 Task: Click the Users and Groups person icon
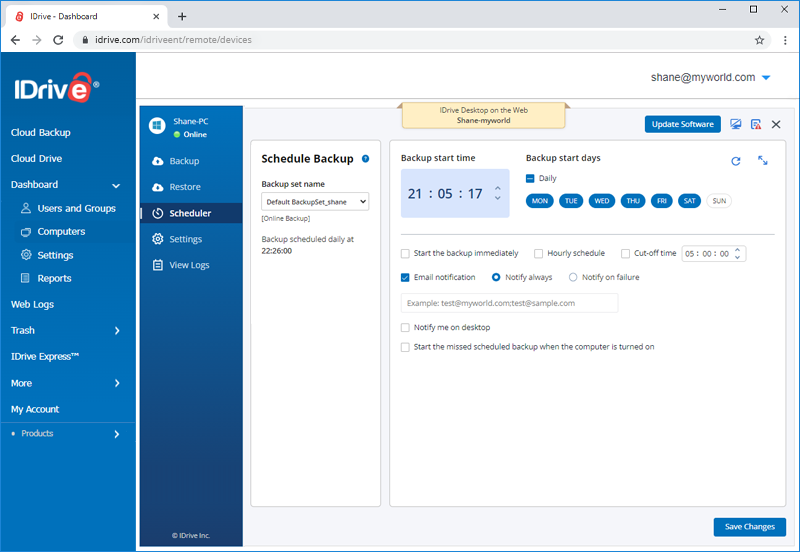tap(26, 208)
